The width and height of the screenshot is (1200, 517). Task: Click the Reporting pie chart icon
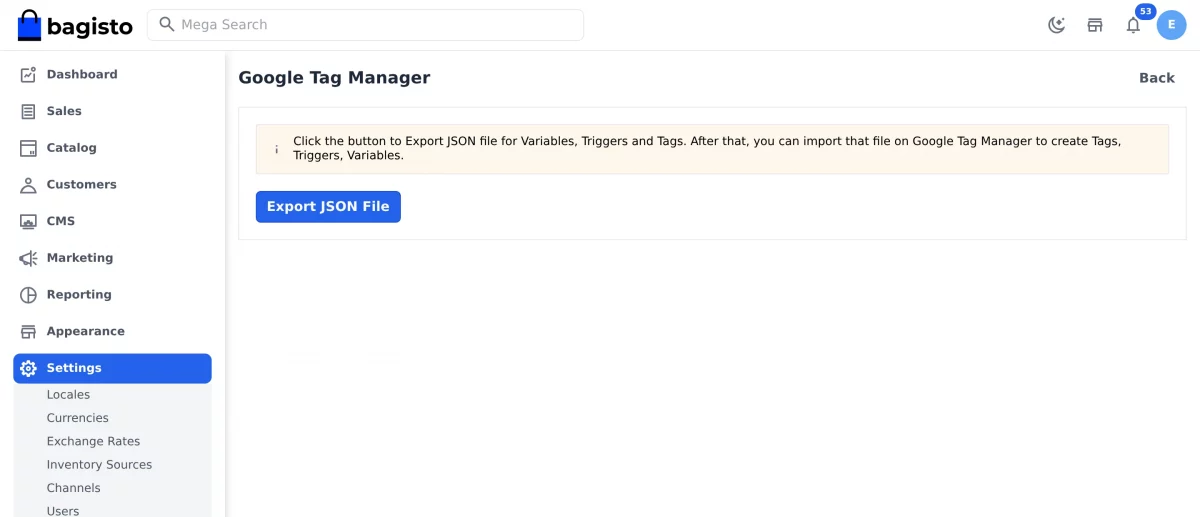28,295
